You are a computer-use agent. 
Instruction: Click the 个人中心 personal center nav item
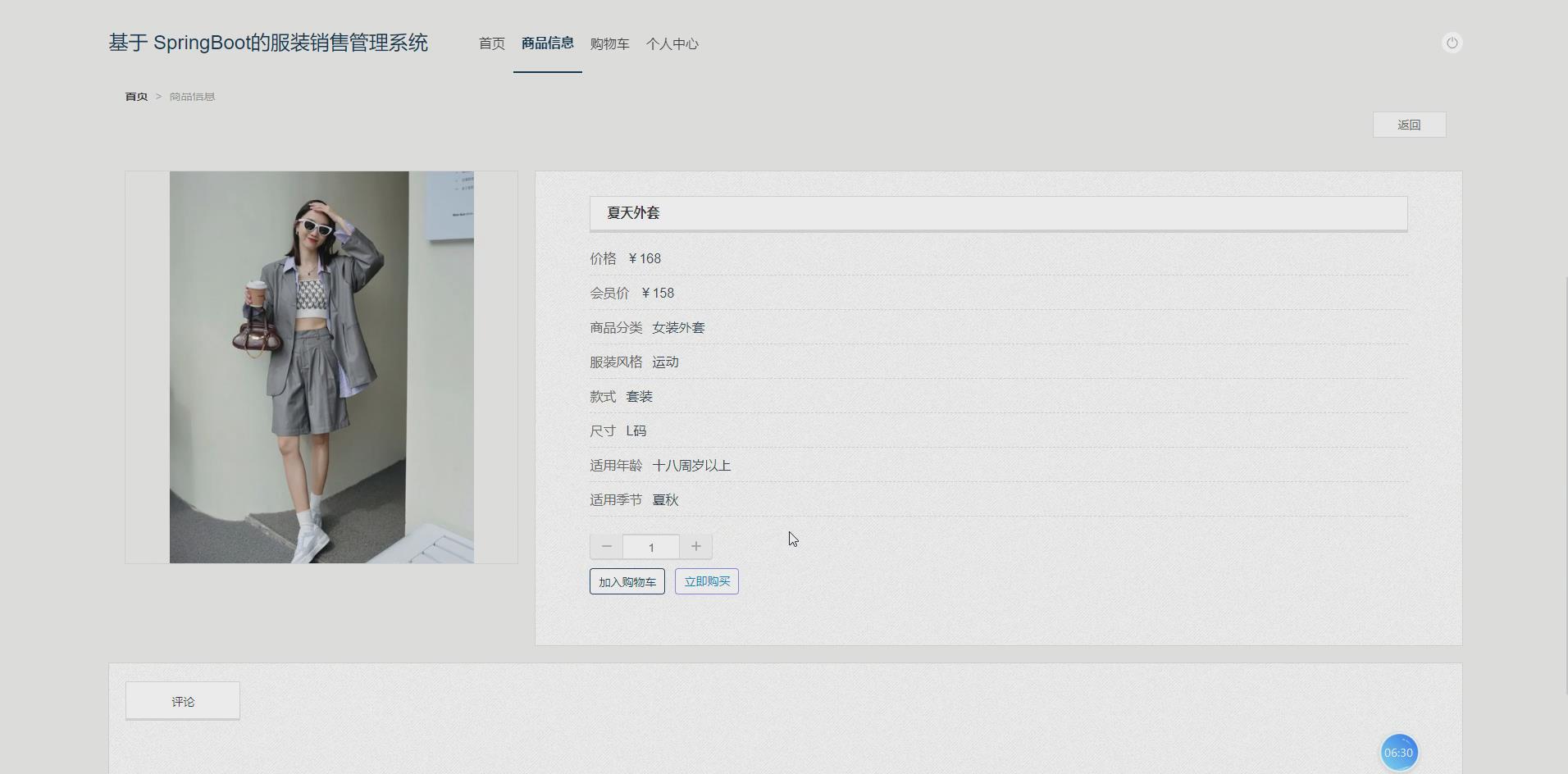(x=672, y=44)
